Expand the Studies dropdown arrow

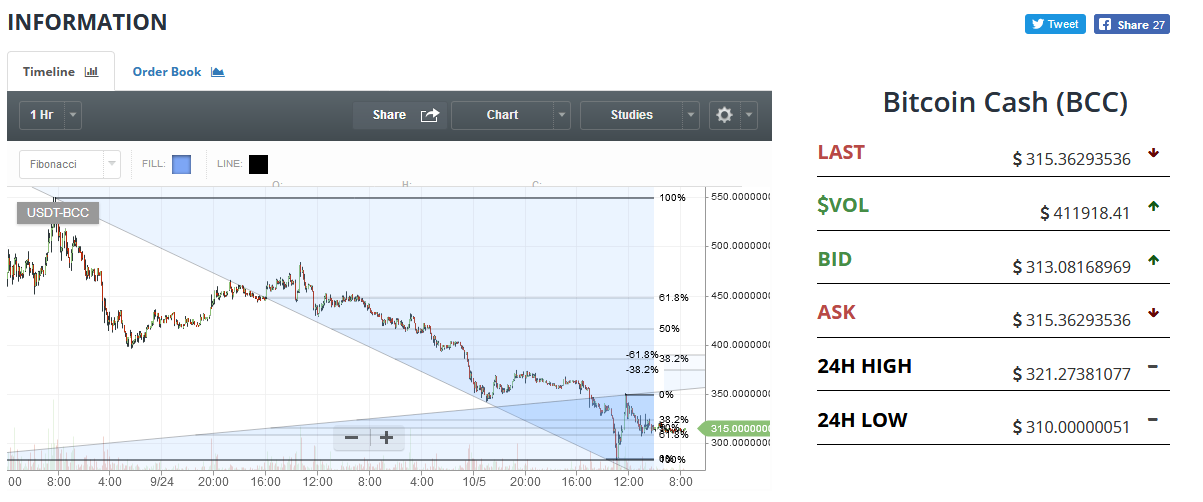[691, 116]
